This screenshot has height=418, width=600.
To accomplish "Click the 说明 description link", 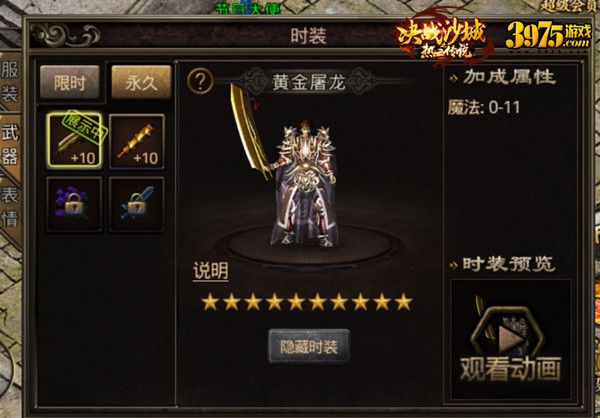I will point(210,271).
